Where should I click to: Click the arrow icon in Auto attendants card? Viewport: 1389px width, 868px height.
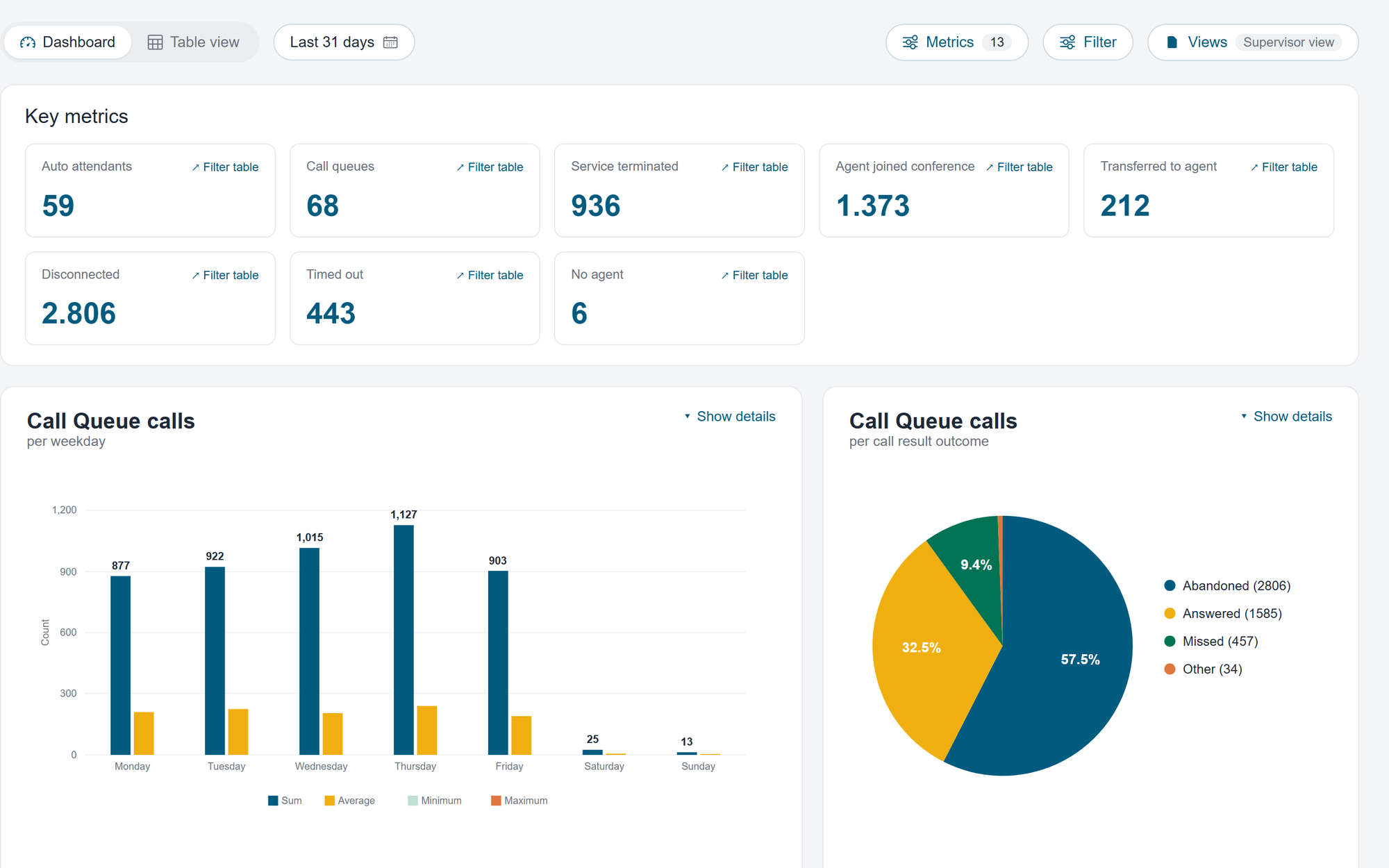[x=196, y=167]
